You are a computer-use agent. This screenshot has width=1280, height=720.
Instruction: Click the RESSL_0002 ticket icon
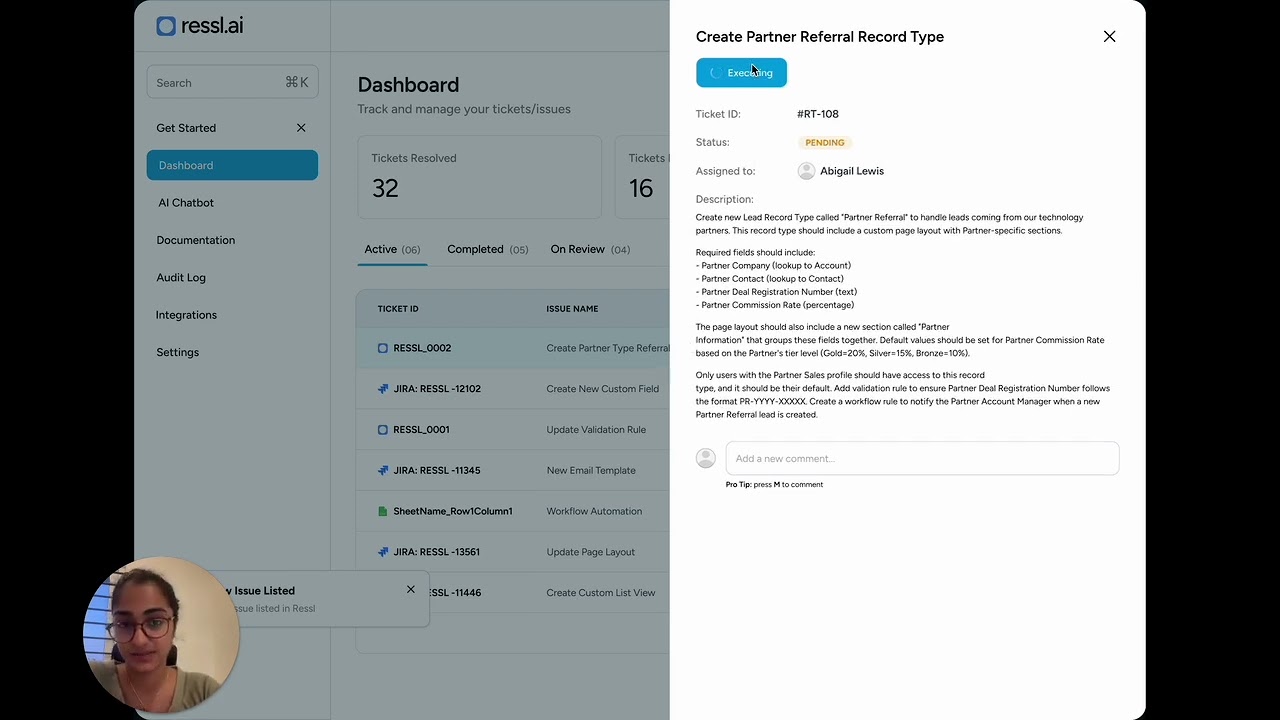pos(383,348)
